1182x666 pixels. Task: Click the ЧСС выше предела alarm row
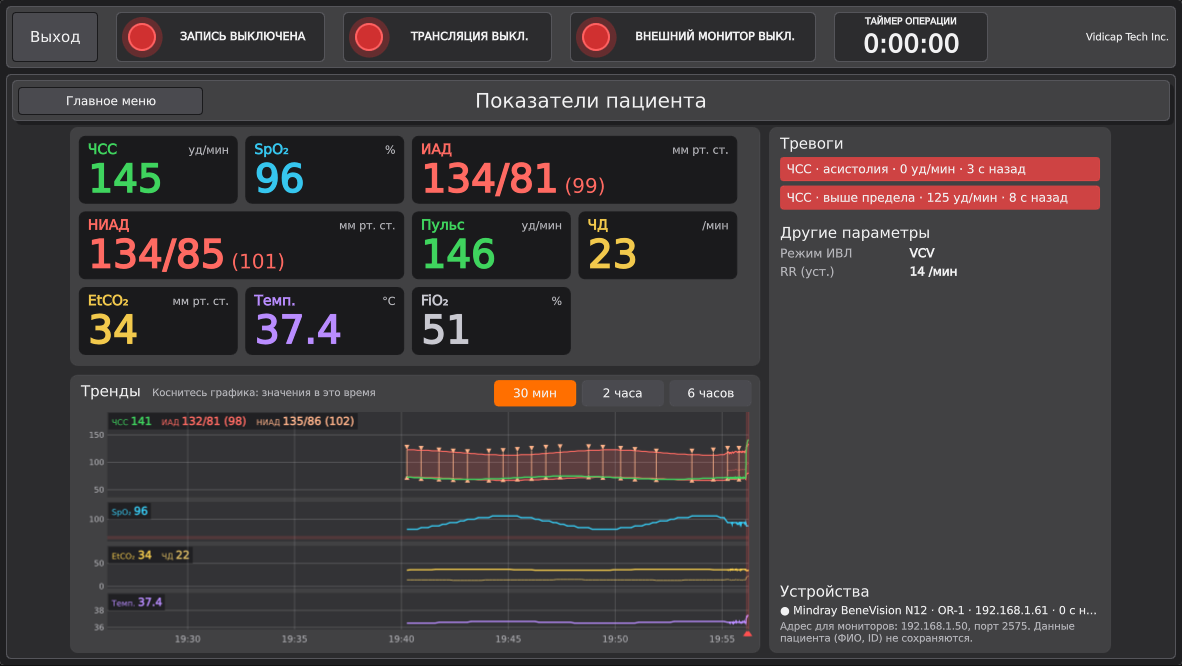click(939, 198)
